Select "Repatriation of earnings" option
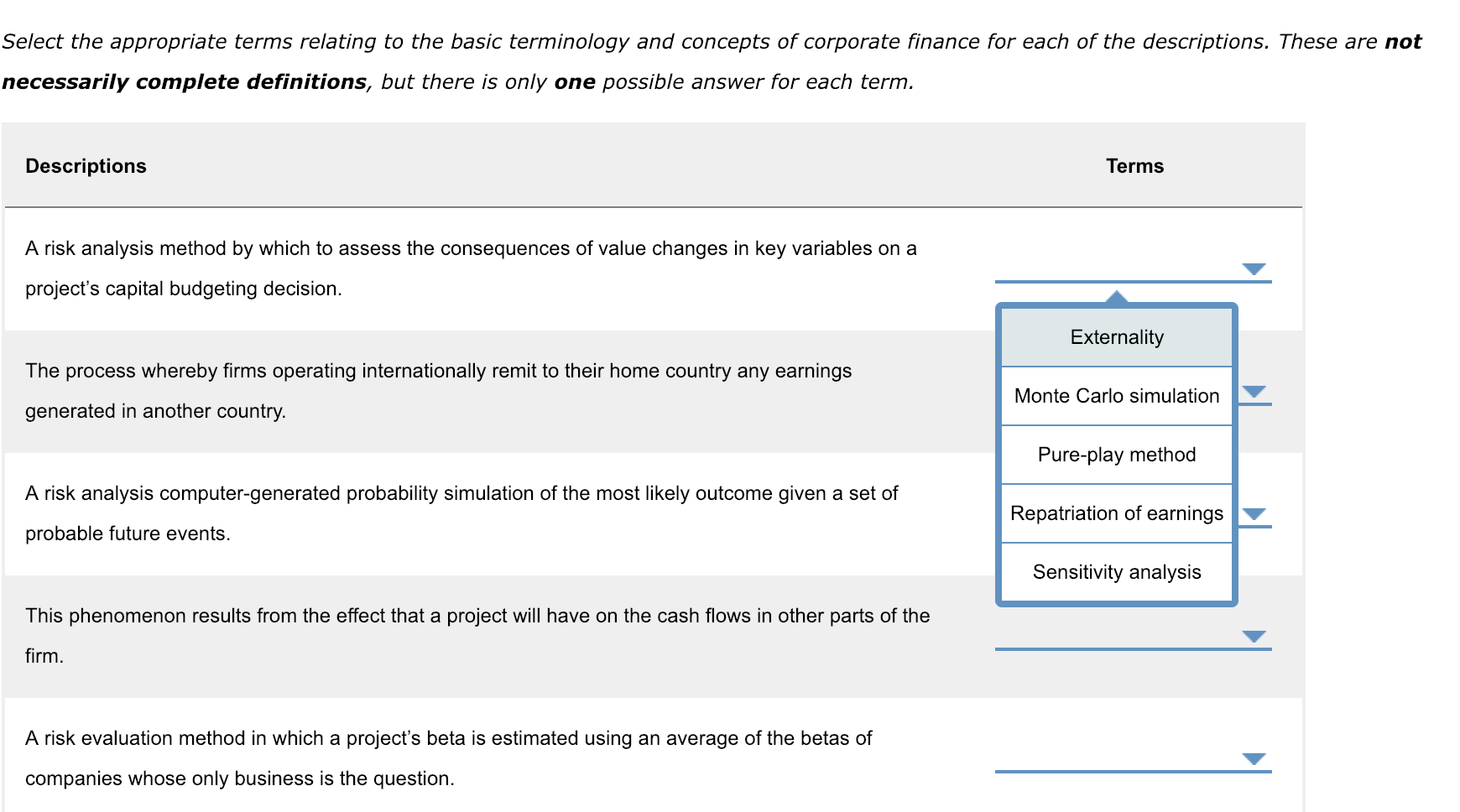This screenshot has width=1460, height=812. [x=1116, y=513]
